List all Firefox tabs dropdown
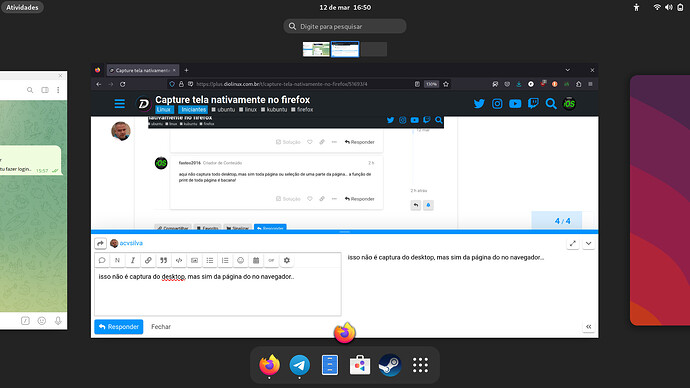The image size is (690, 388). pos(568,70)
